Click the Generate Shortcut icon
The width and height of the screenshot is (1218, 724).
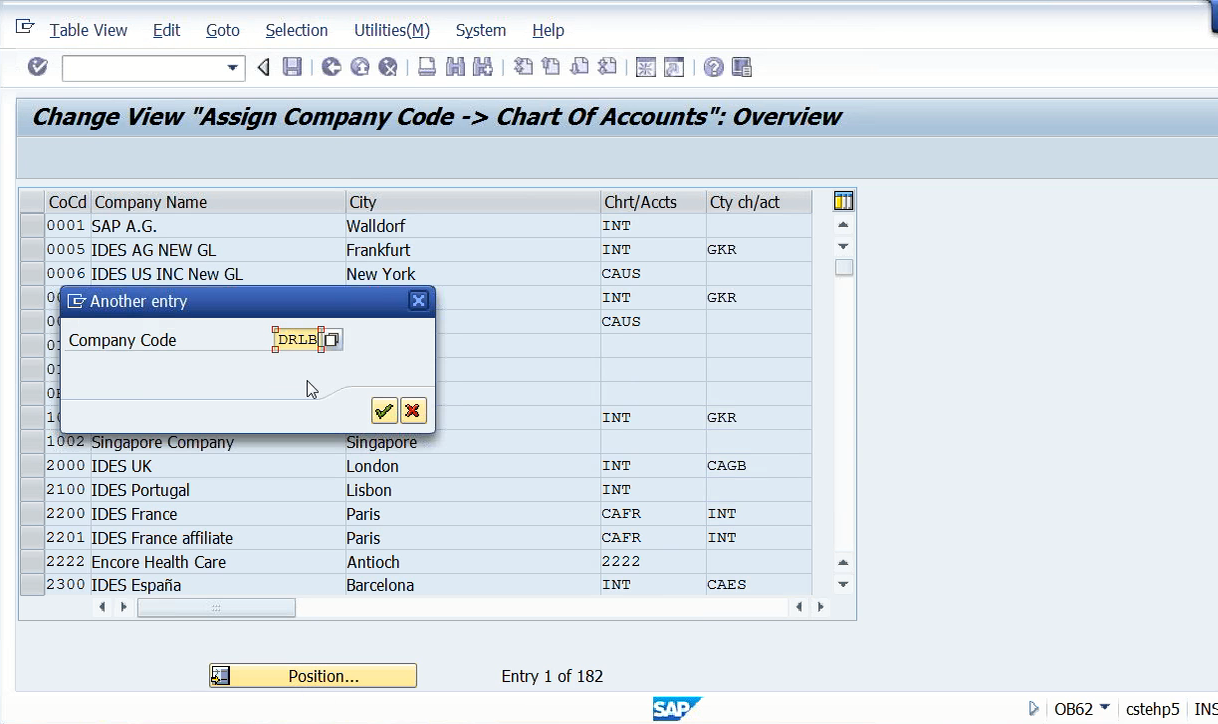[x=674, y=67]
